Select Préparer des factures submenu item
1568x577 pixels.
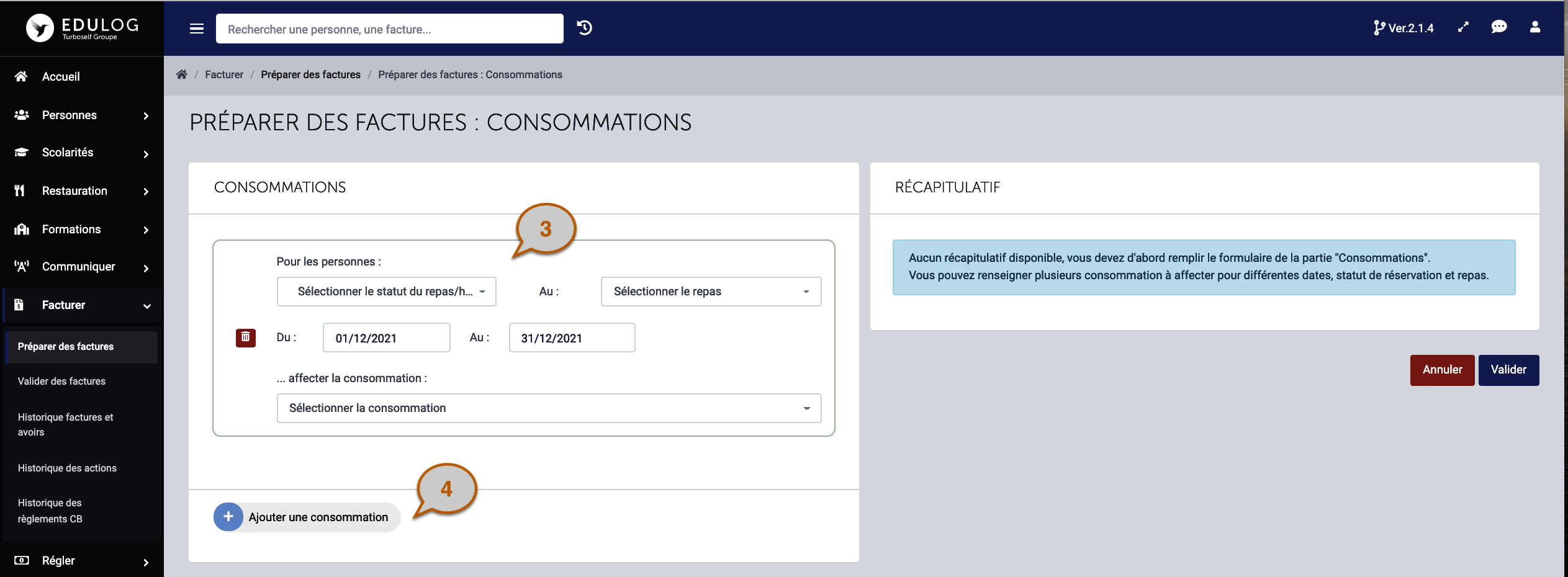[x=81, y=347]
